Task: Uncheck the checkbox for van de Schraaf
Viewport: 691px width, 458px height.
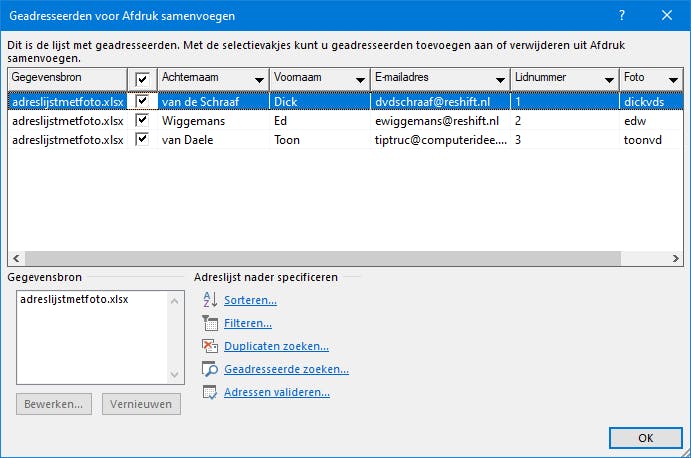Action: [142, 100]
